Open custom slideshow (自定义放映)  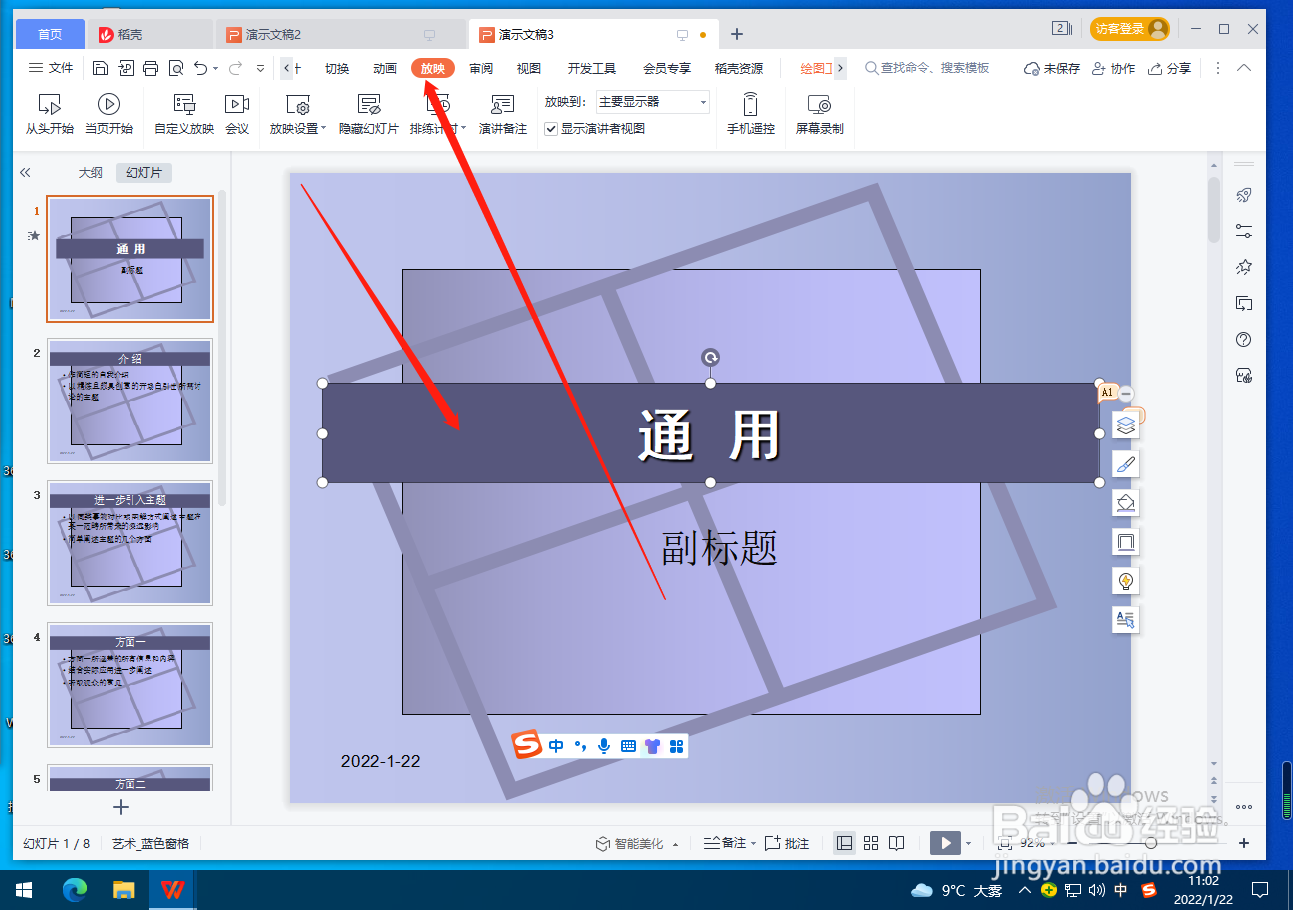point(184,114)
